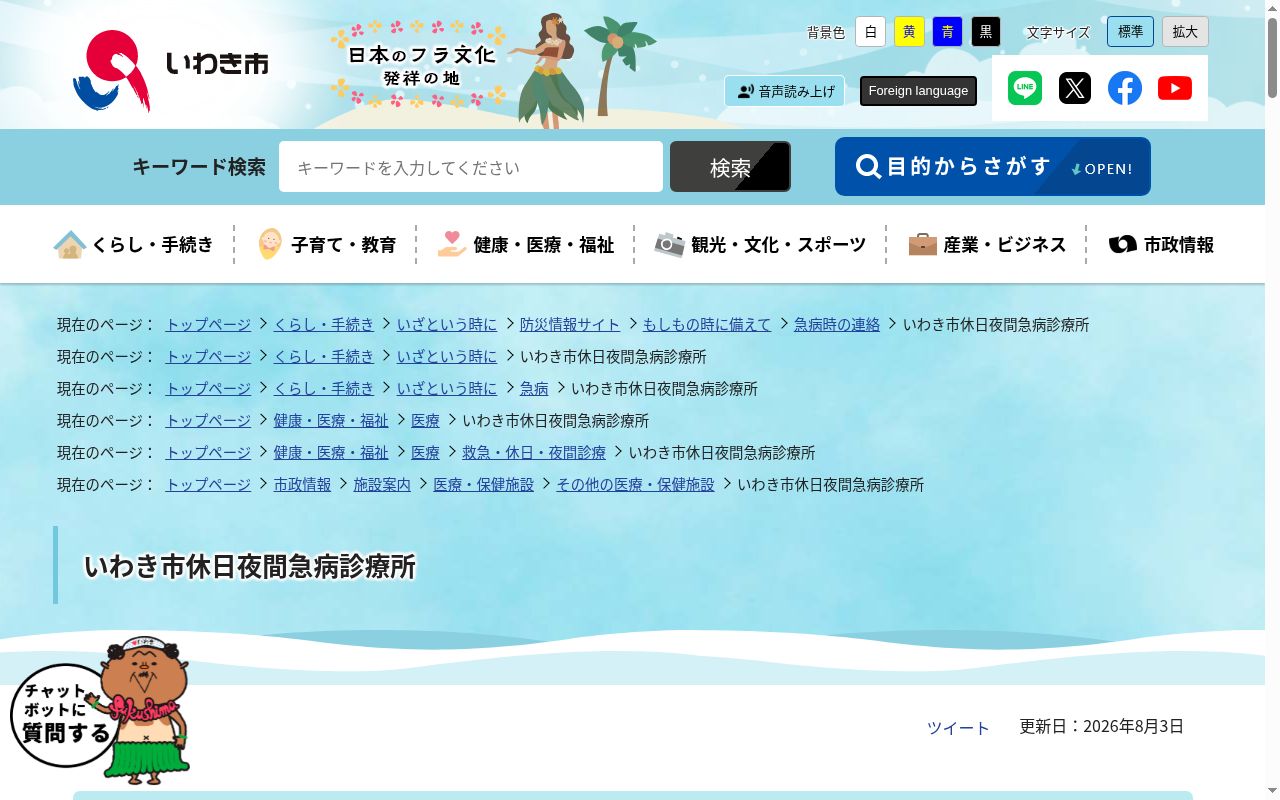
Task: Click the ツイート link
Action: tap(958, 728)
